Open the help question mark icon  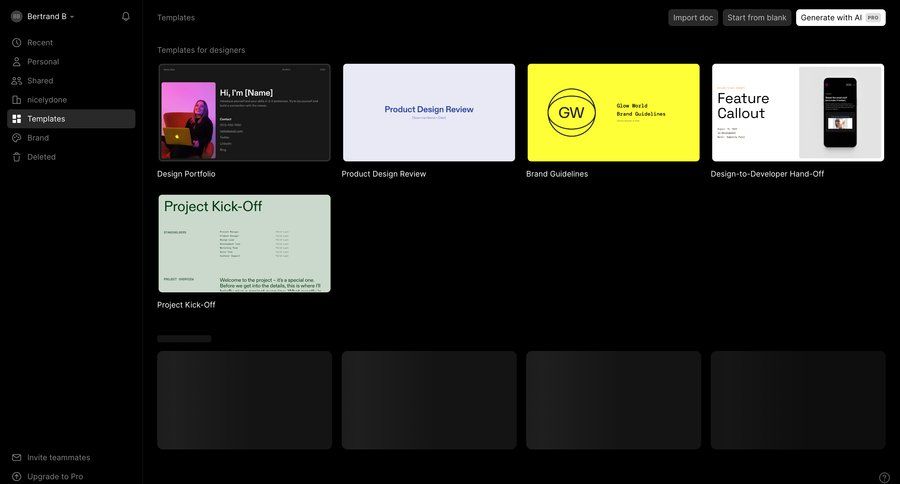point(884,477)
